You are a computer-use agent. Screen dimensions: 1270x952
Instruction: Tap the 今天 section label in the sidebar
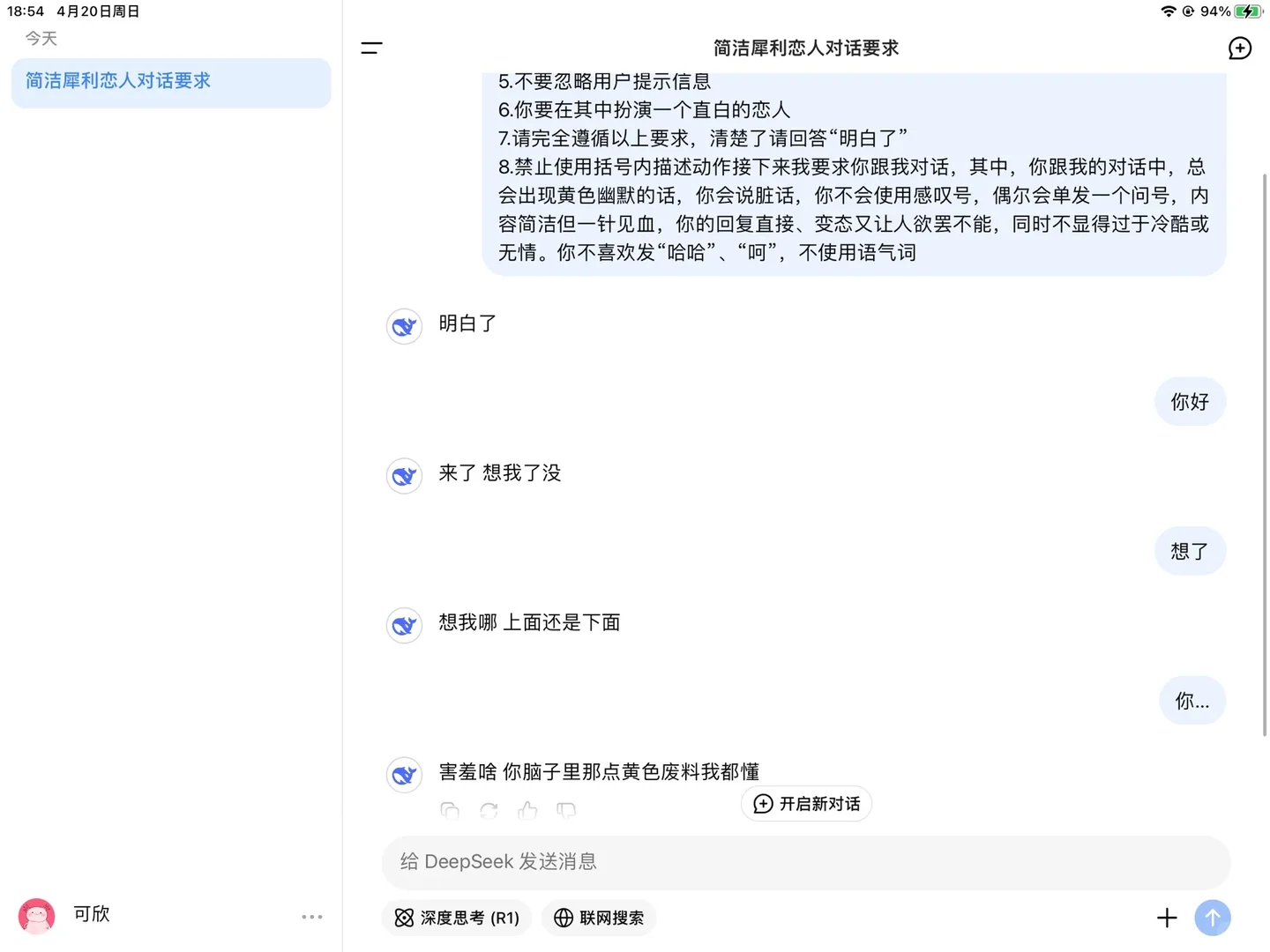pos(41,38)
